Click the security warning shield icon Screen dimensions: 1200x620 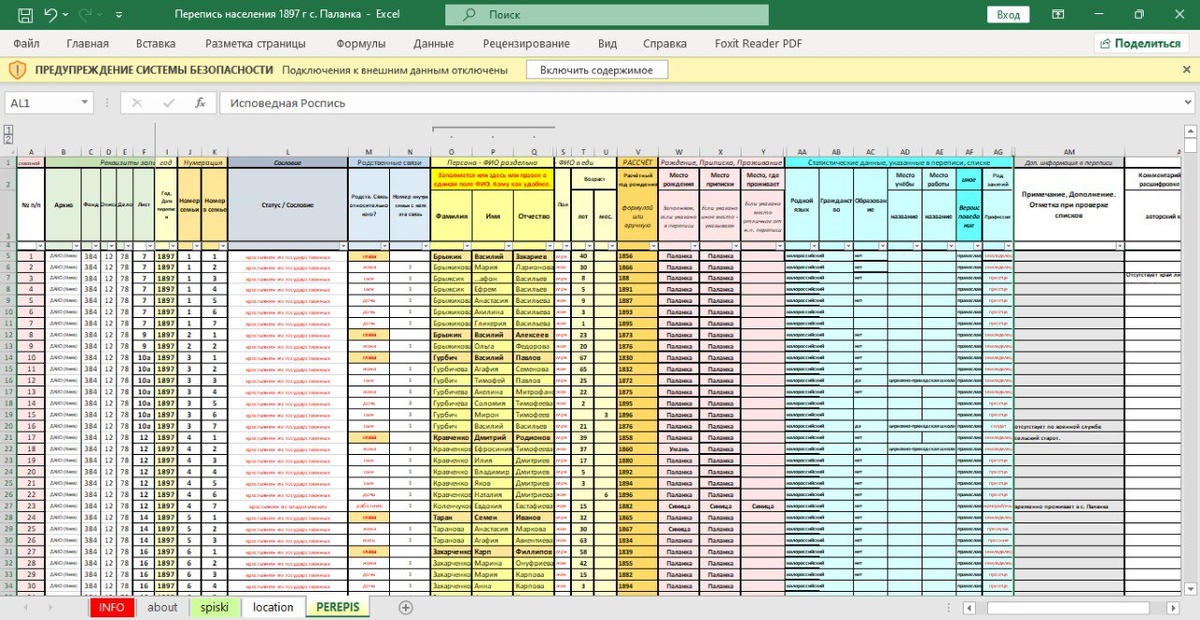(x=18, y=70)
